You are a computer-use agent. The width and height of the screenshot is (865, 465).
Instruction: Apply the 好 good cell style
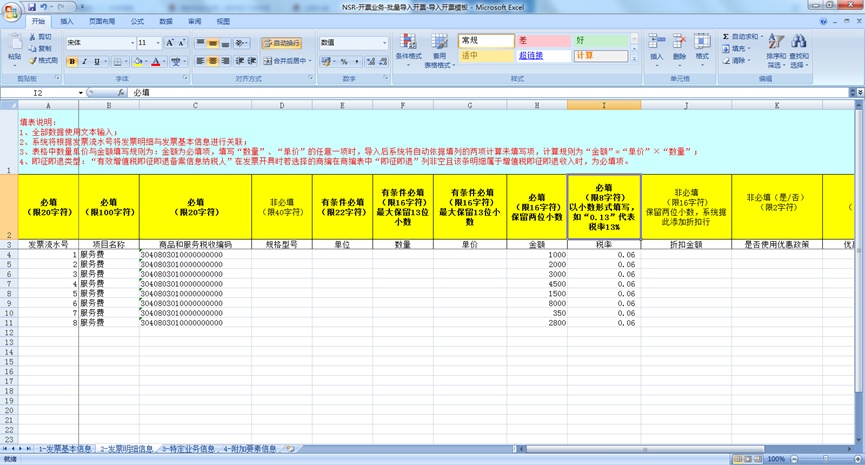pos(601,40)
